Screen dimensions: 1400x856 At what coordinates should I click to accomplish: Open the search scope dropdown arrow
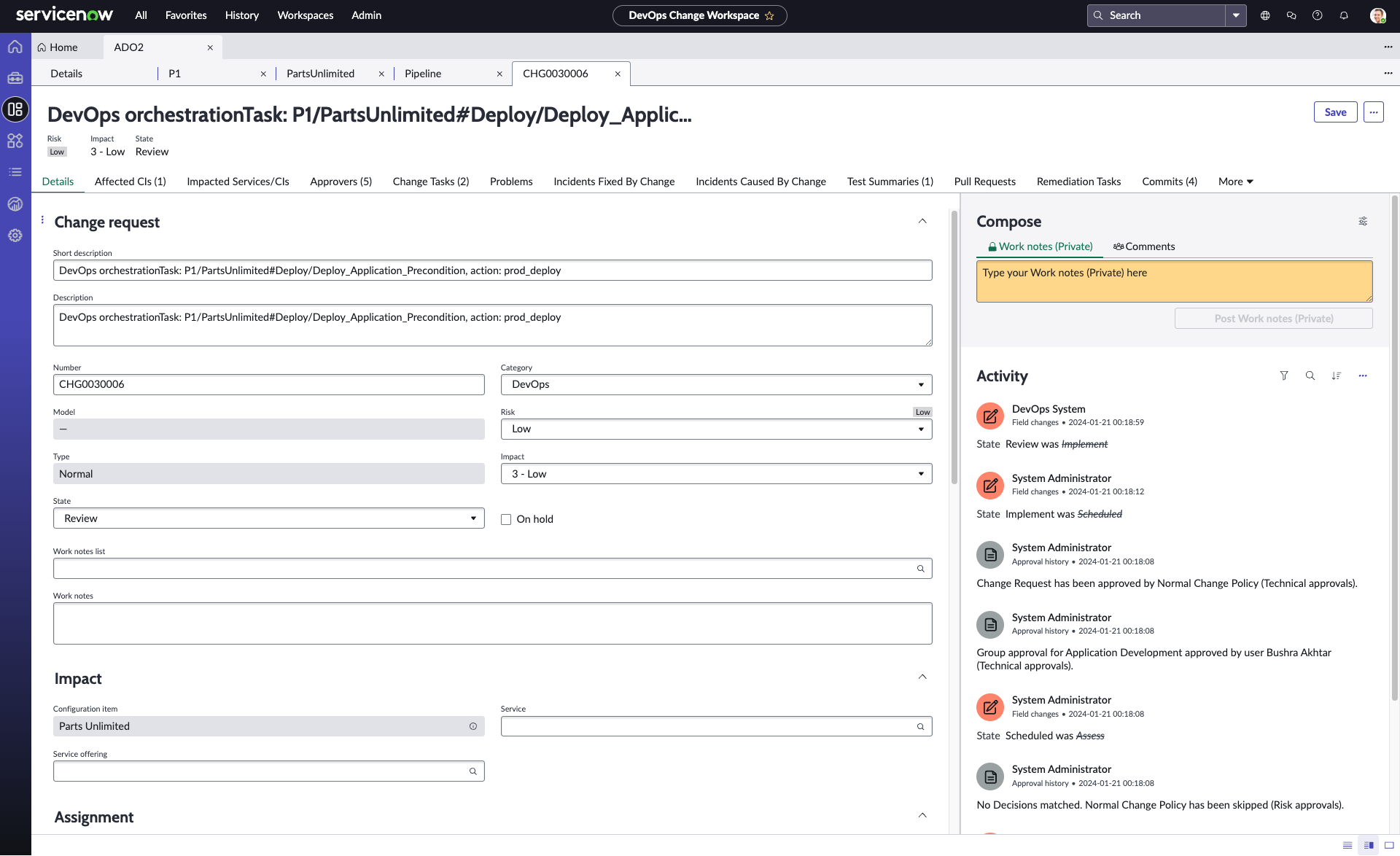pyautogui.click(x=1236, y=15)
